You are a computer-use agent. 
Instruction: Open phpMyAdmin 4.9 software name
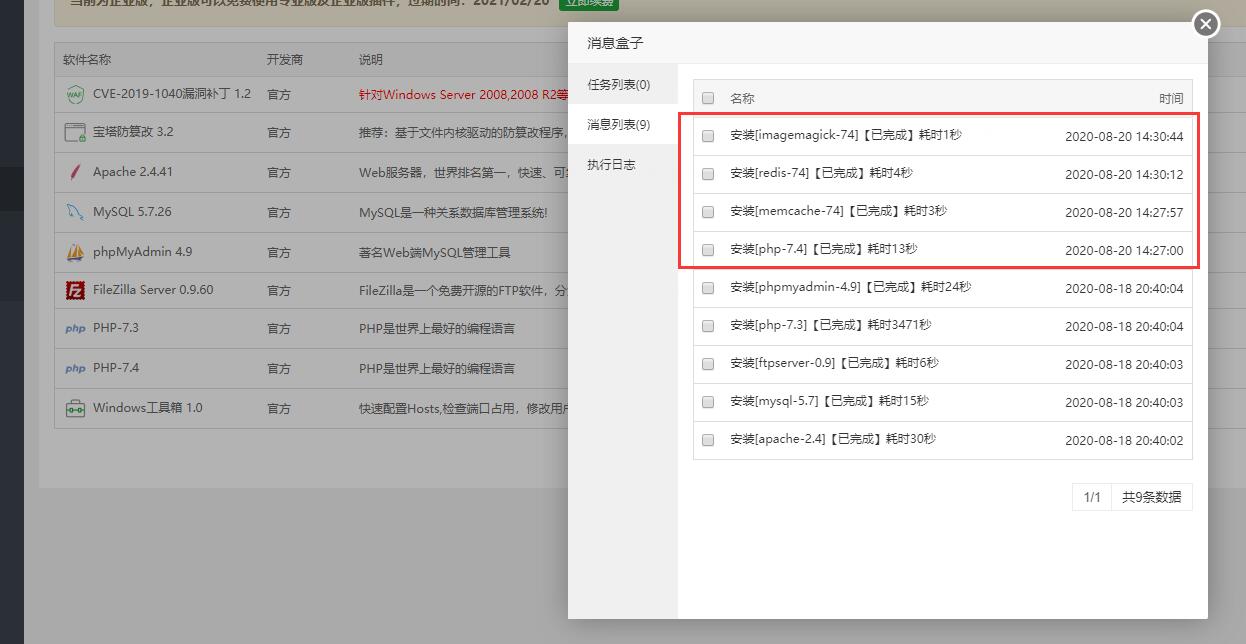pyautogui.click(x=143, y=252)
